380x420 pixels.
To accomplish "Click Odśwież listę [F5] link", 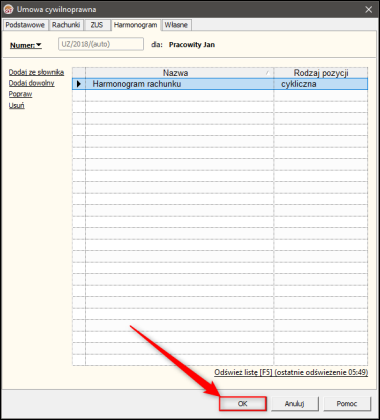I will [x=291, y=372].
